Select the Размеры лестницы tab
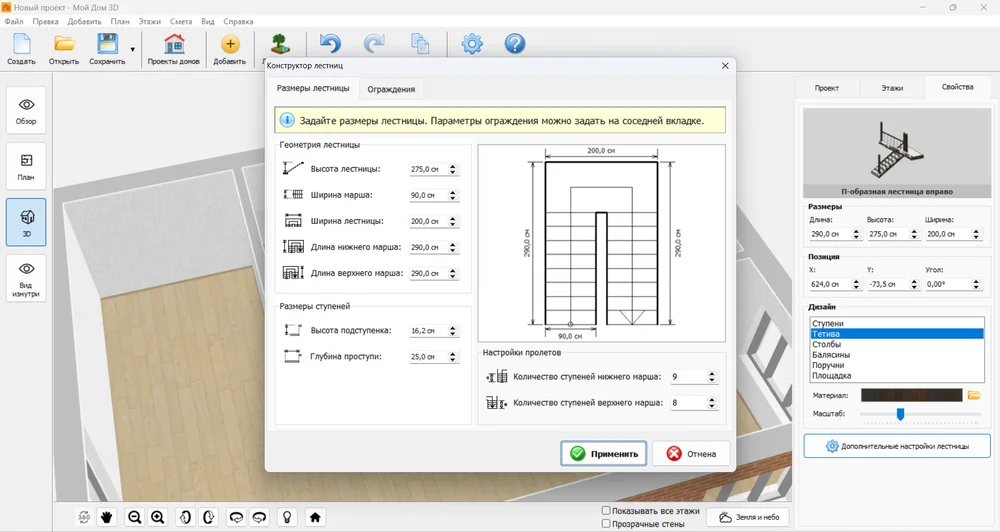The image size is (1000, 532). click(312, 88)
